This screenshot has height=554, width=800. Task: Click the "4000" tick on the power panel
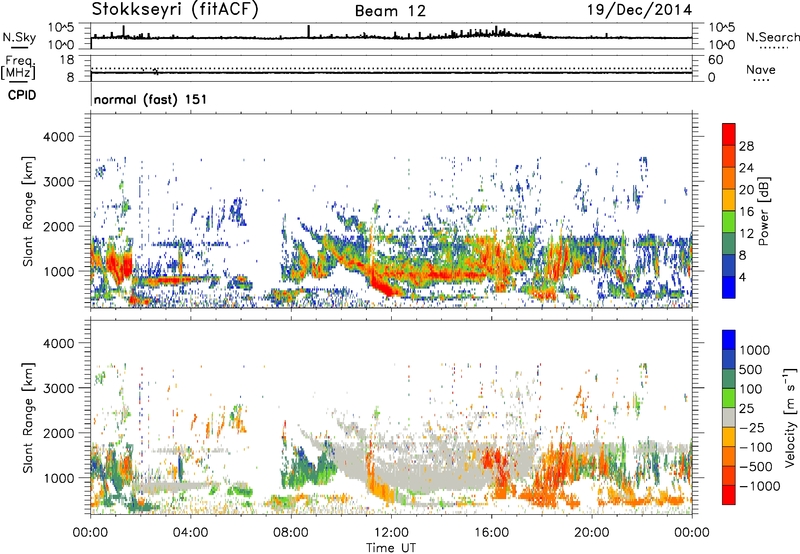pos(59,137)
